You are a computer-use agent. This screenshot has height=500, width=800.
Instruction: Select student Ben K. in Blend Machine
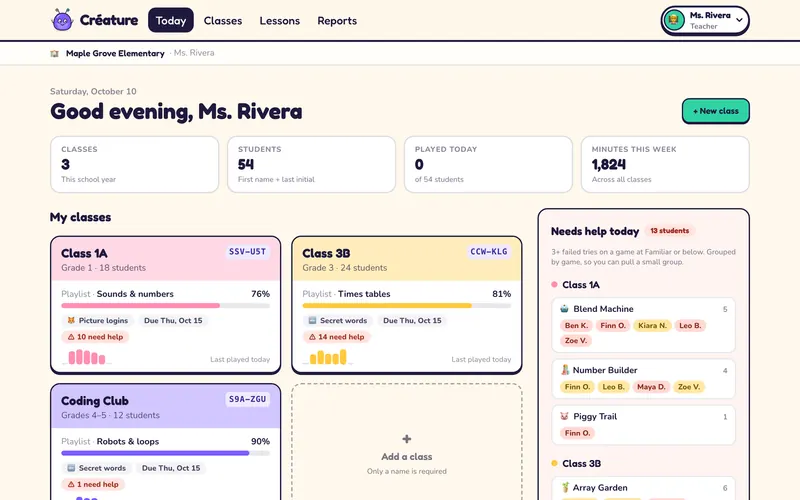click(x=577, y=326)
